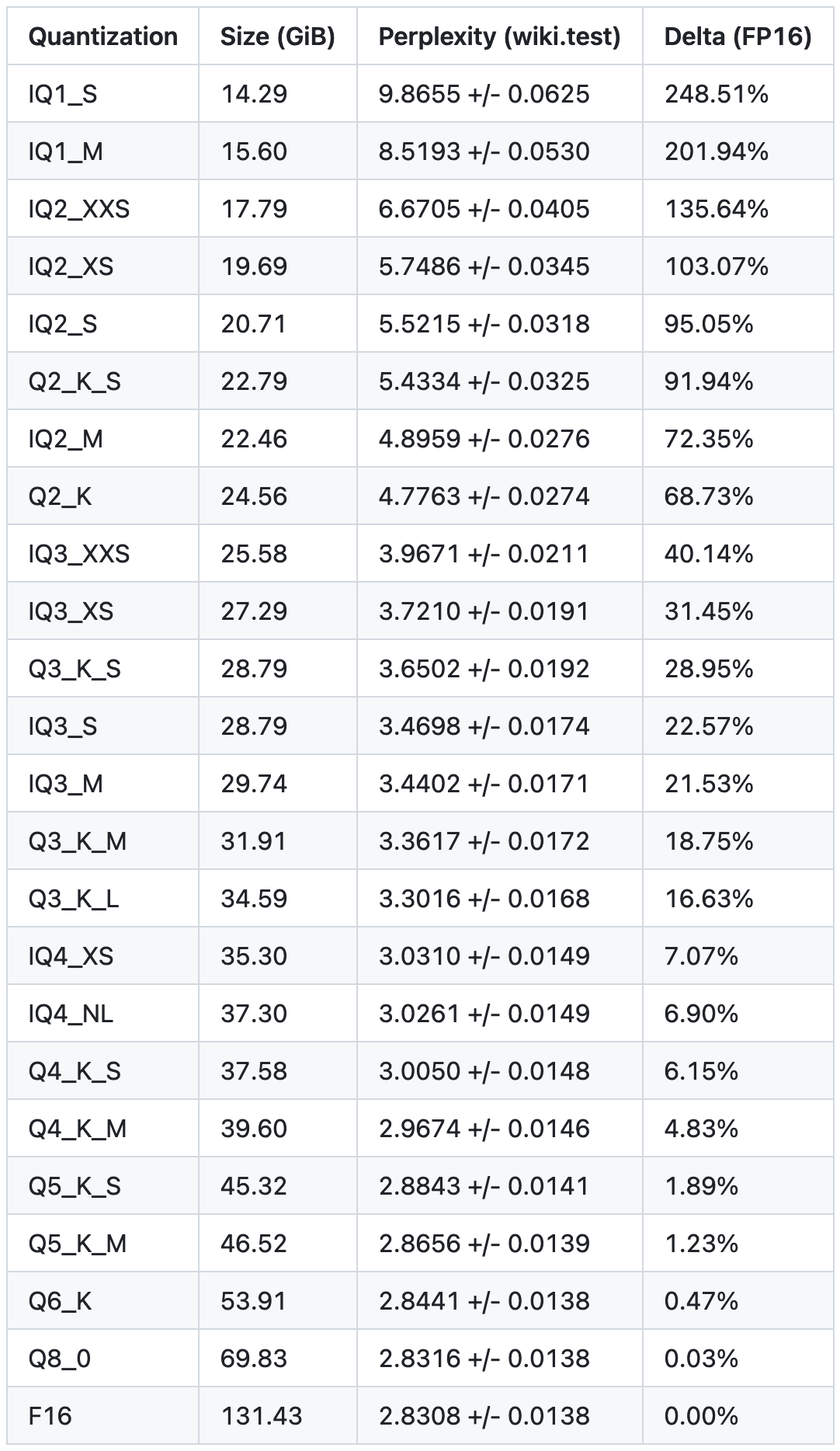Click the Size (GiB) column header
The width and height of the screenshot is (840, 1451).
[277, 37]
